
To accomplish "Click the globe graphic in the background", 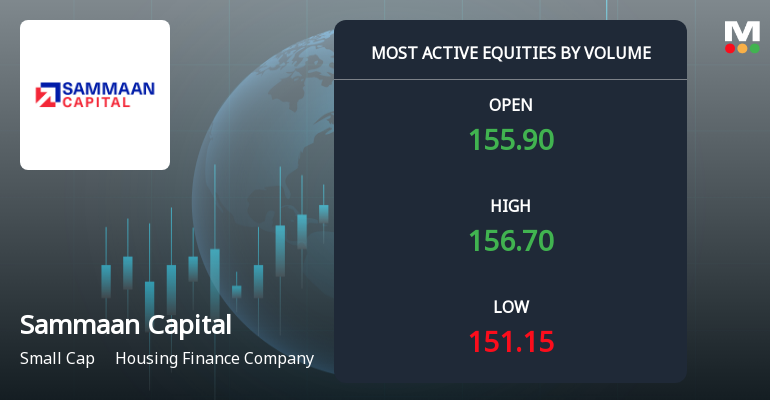I will pos(270,130).
